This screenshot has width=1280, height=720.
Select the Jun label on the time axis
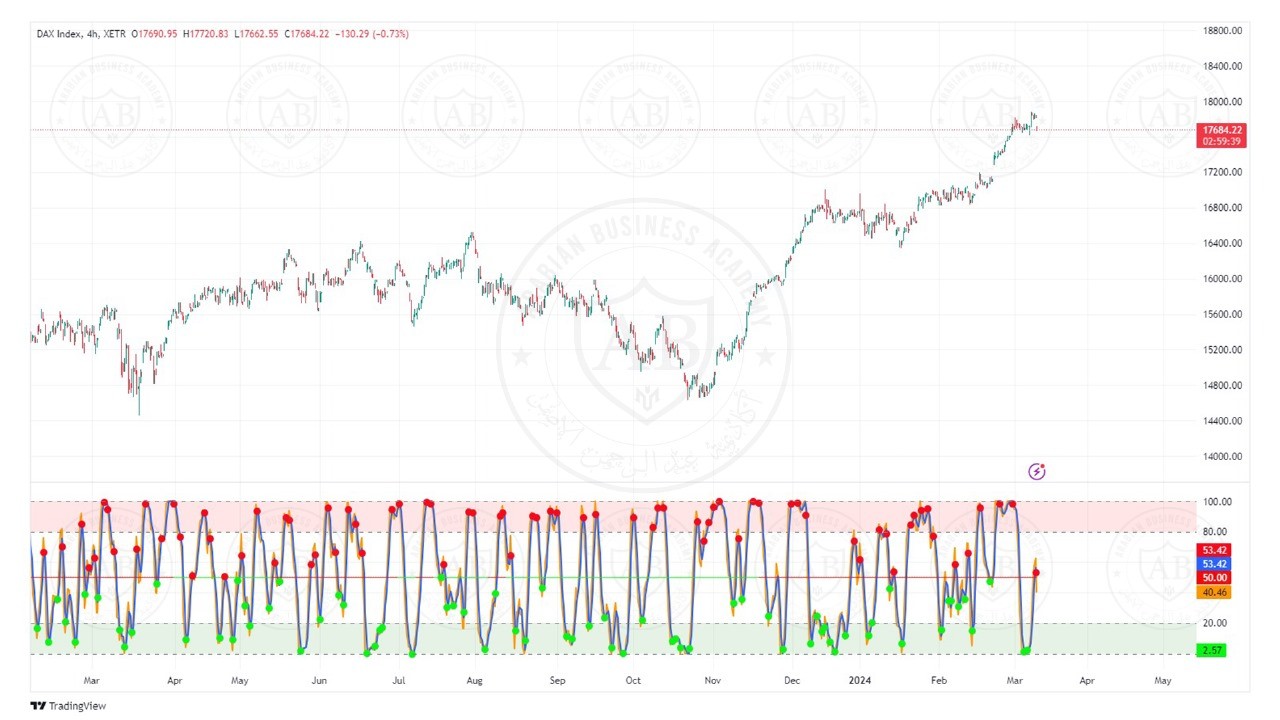click(318, 680)
